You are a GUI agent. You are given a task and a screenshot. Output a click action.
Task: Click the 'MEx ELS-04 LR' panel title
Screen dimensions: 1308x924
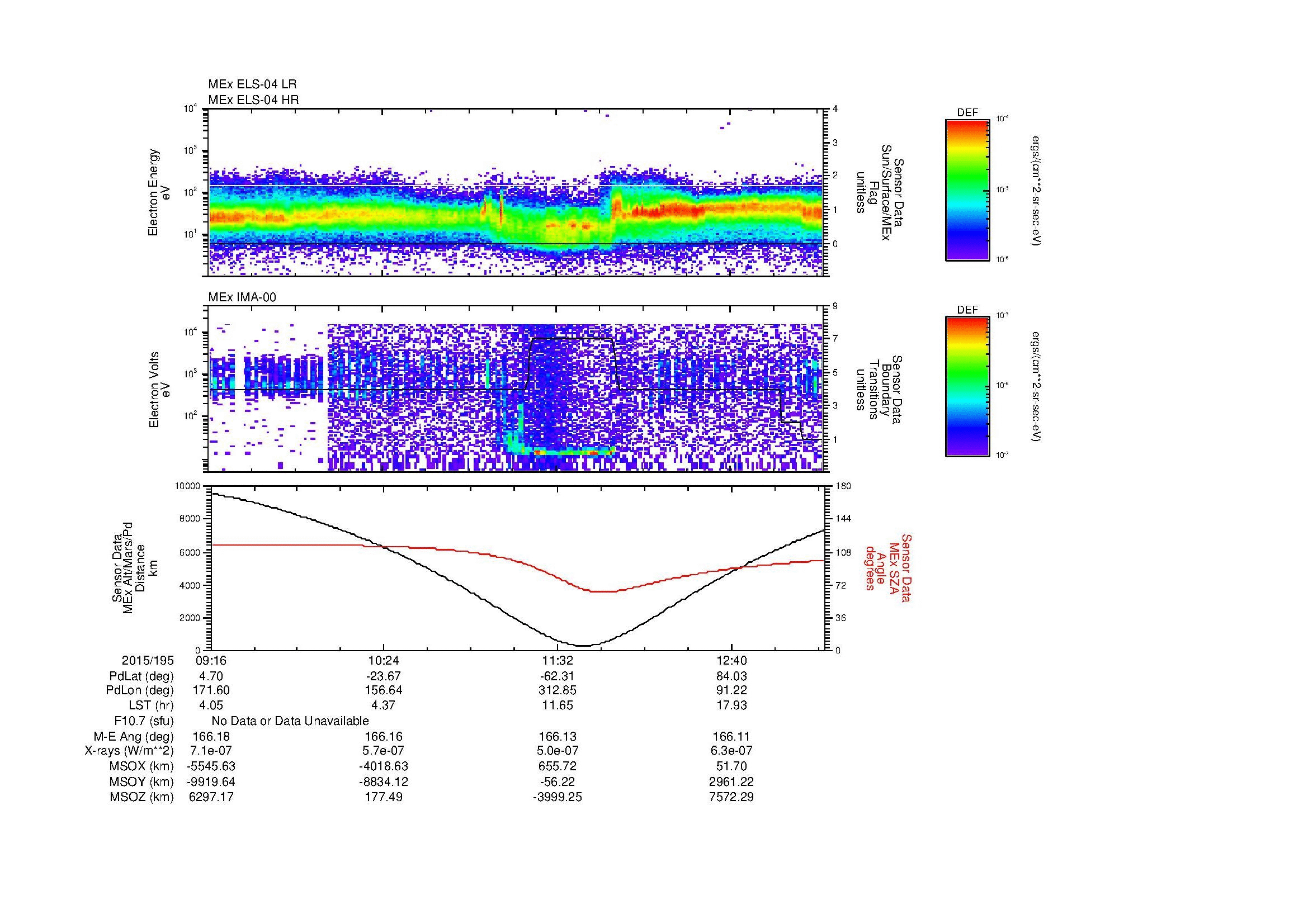click(252, 84)
